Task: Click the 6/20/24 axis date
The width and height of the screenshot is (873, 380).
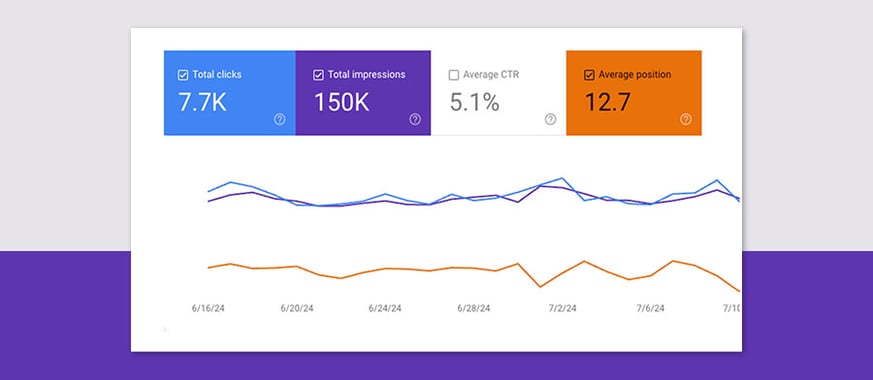Action: pyautogui.click(x=297, y=308)
